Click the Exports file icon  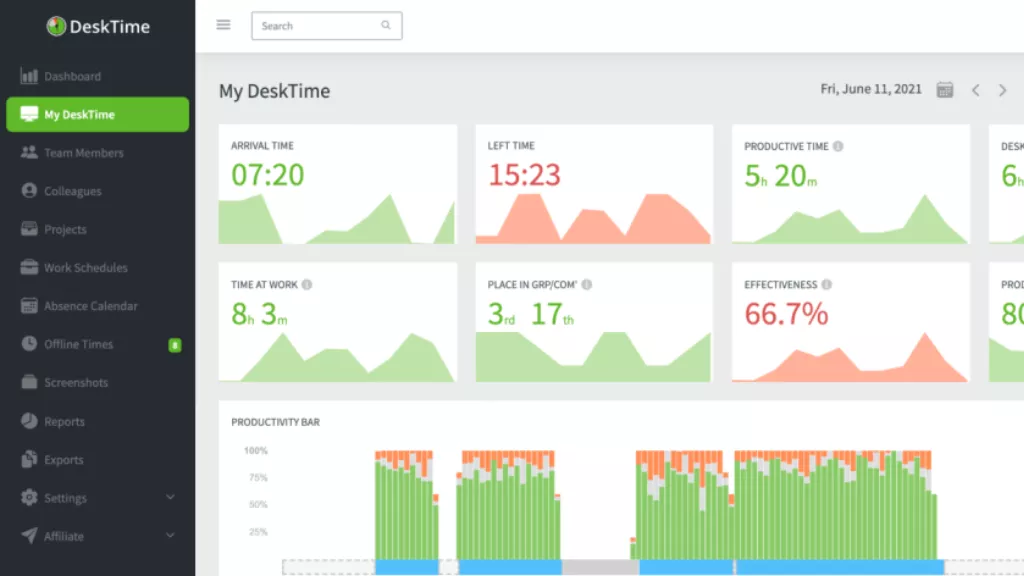point(29,458)
